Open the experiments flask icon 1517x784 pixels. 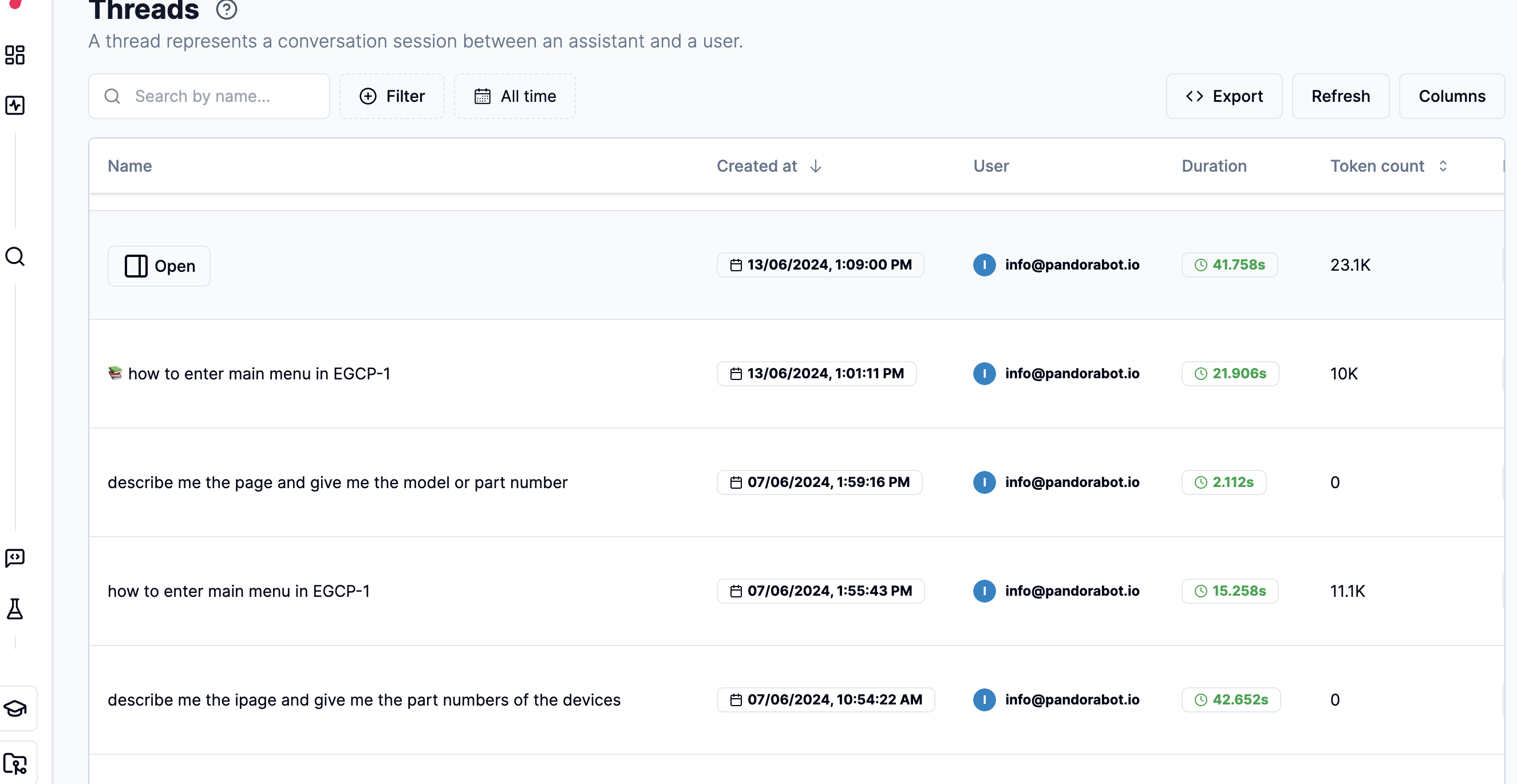click(15, 608)
